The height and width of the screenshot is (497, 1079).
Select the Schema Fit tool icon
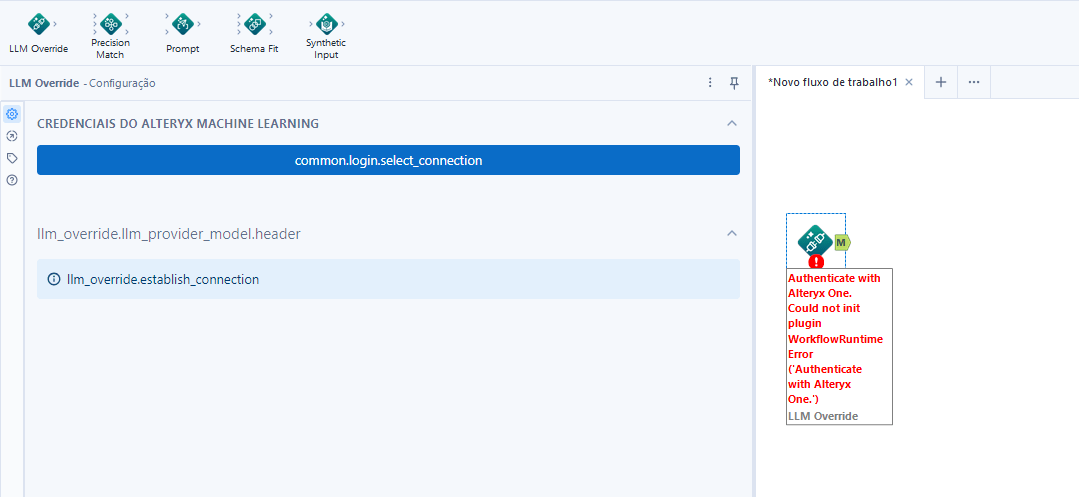click(x=254, y=24)
